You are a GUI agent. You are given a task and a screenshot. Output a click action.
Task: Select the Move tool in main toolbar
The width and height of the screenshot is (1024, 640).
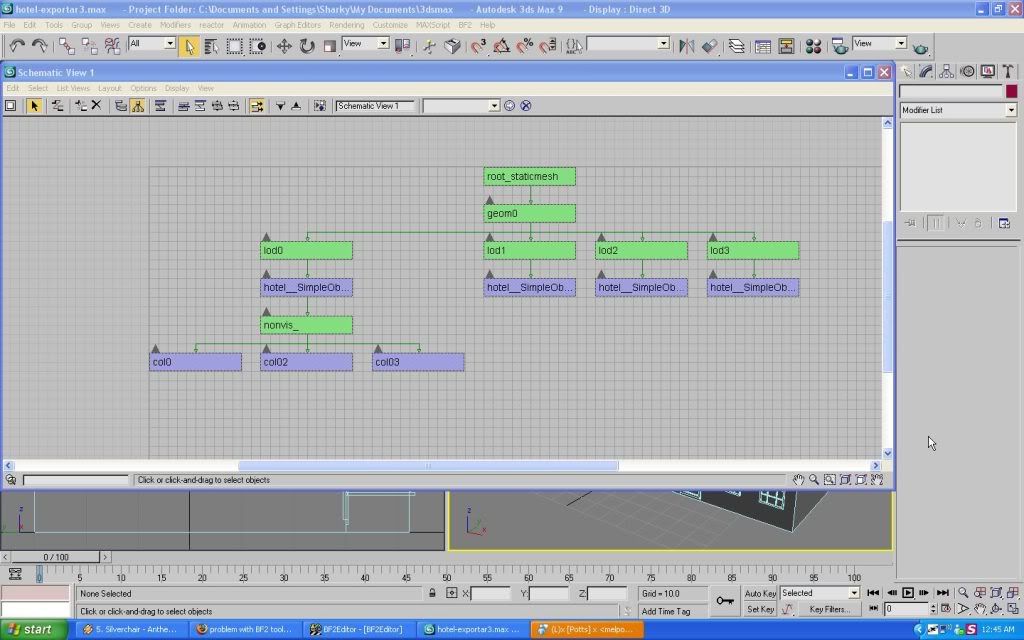pos(284,46)
